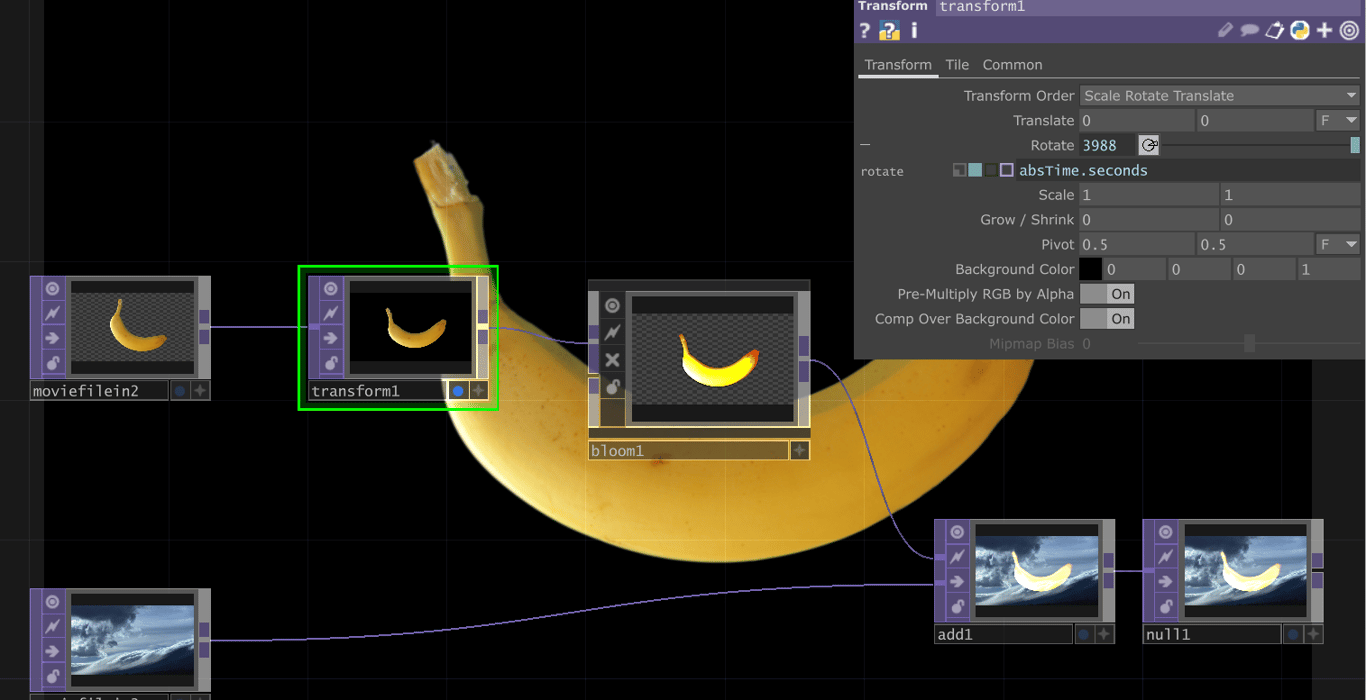1366x700 pixels.
Task: Open the Transform Order dropdown
Action: point(1219,96)
